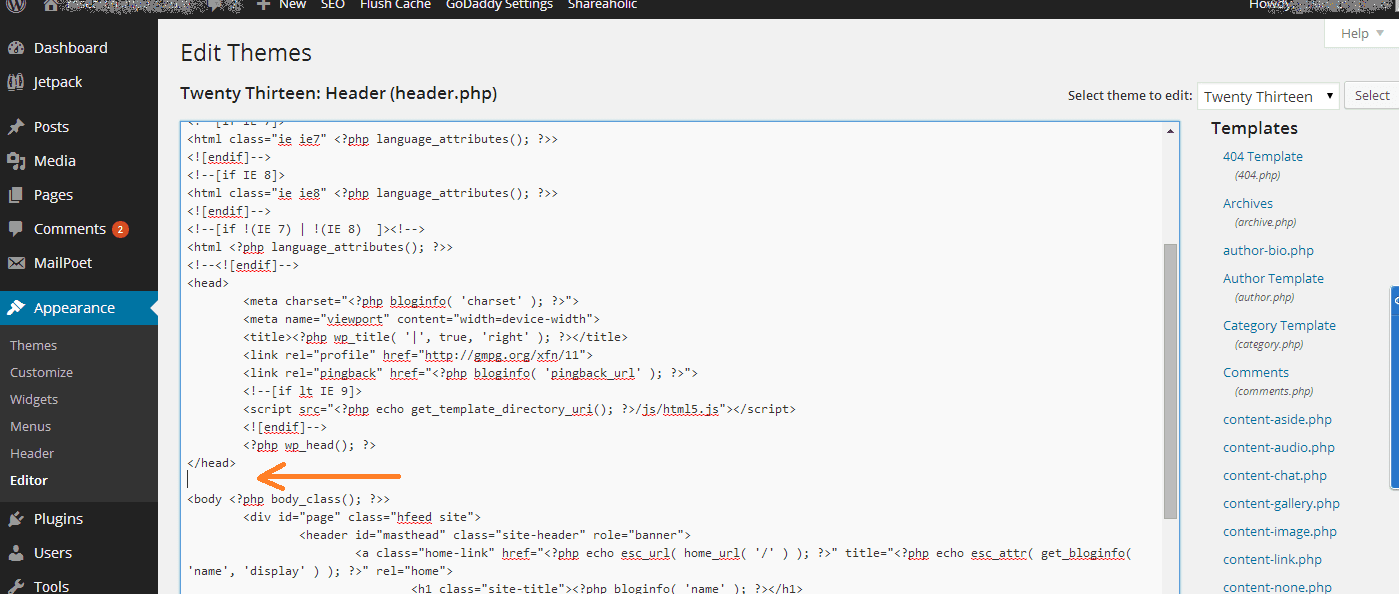Open the content-gallery.php template link
The width and height of the screenshot is (1399, 594).
1281,503
